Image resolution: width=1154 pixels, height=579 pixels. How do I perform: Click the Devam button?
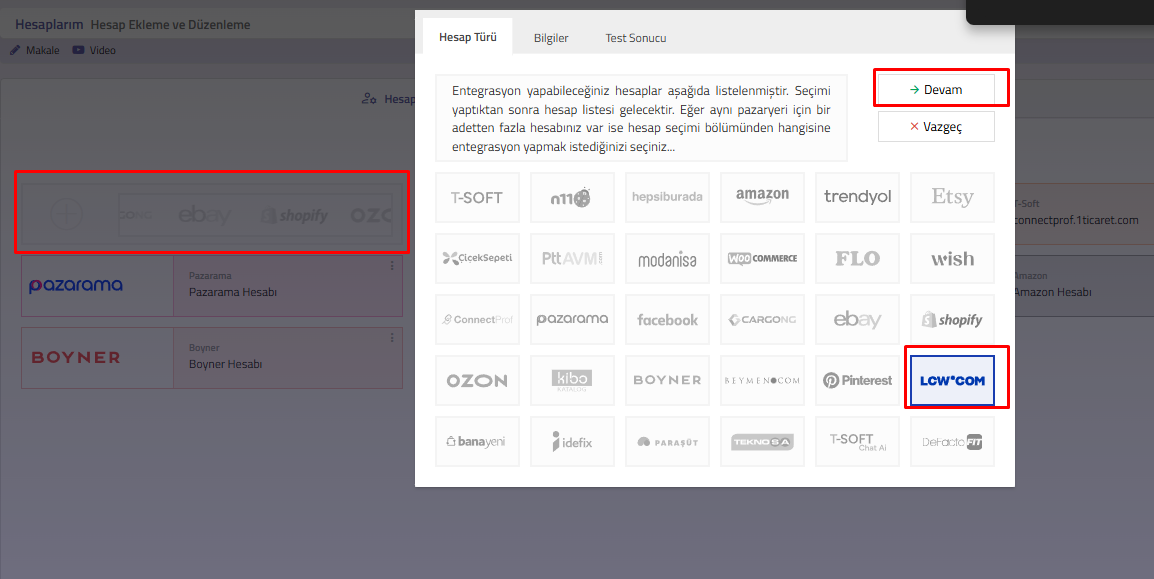point(936,90)
